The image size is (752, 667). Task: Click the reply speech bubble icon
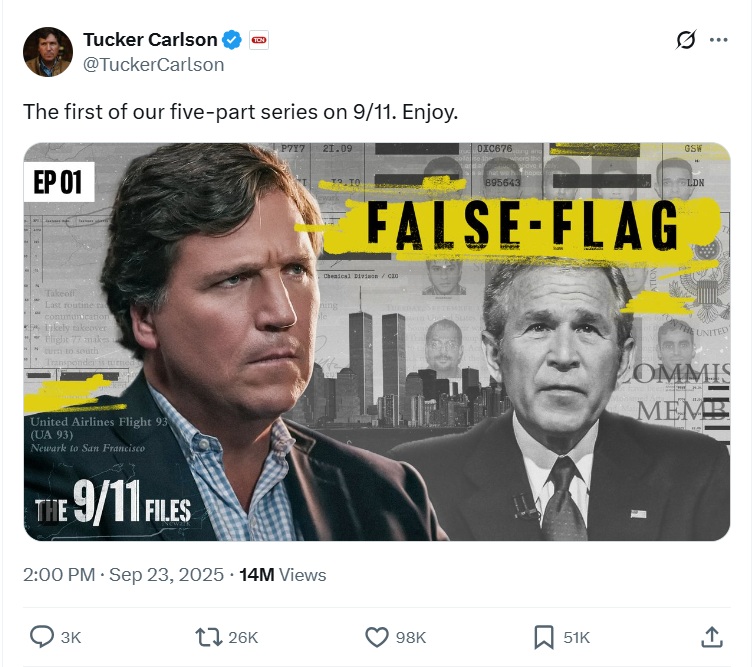(42, 636)
